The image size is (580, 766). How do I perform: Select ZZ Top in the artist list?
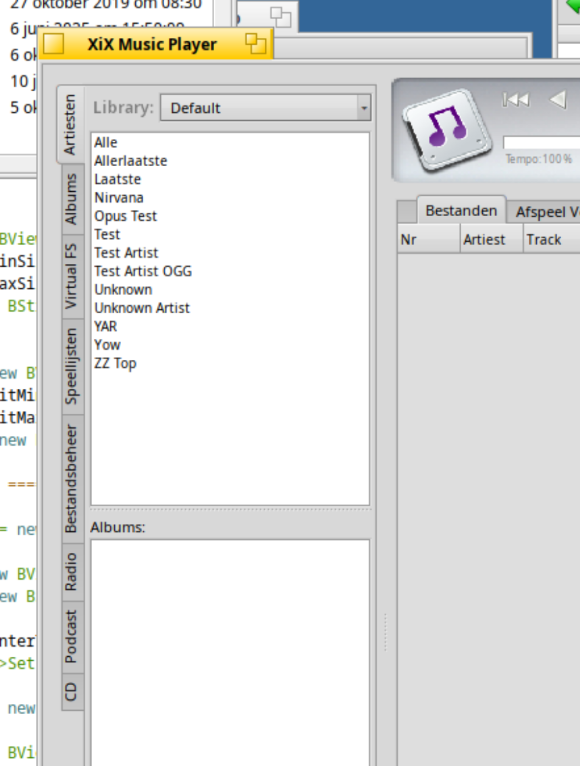pos(115,363)
